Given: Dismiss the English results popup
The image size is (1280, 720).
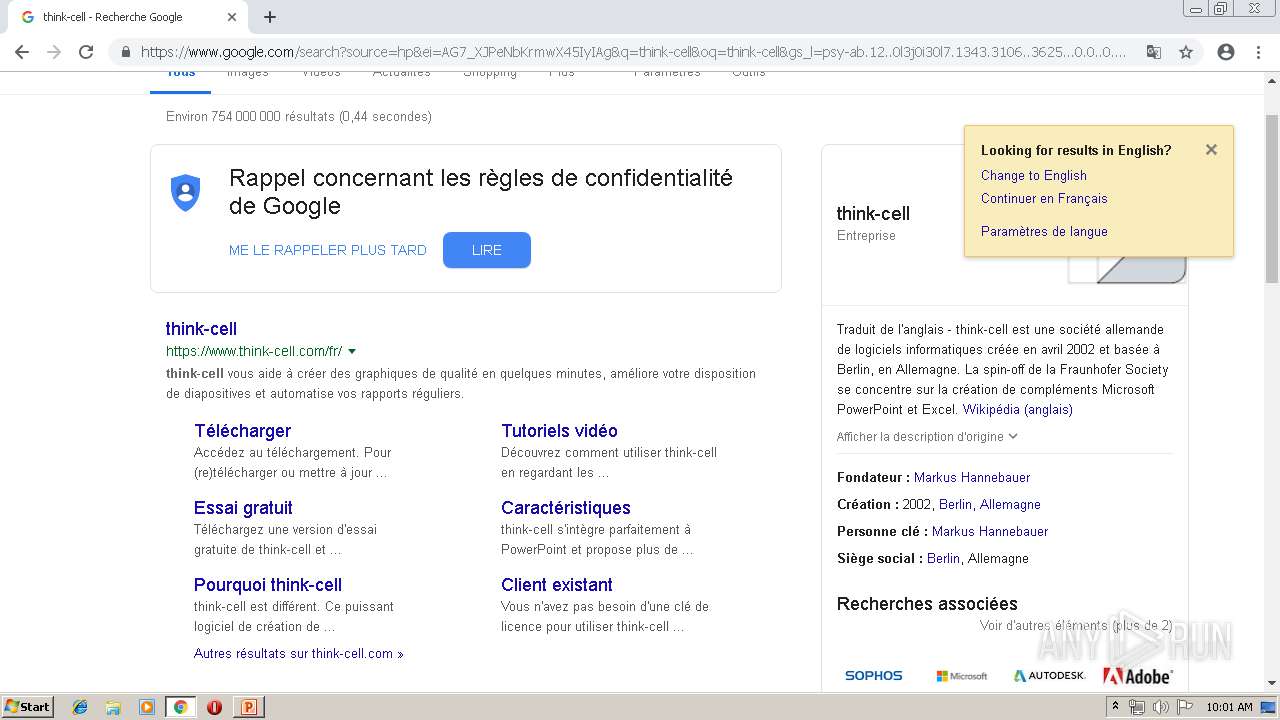Looking at the screenshot, I should [x=1211, y=150].
